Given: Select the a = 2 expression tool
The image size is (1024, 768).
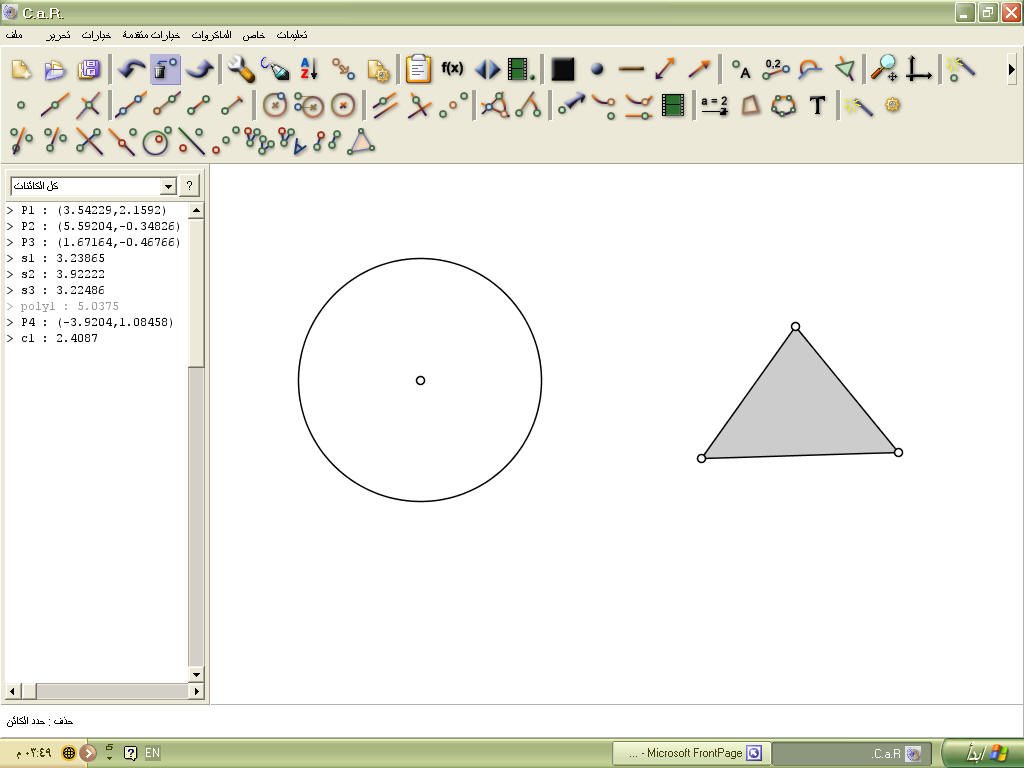Looking at the screenshot, I should pos(714,105).
